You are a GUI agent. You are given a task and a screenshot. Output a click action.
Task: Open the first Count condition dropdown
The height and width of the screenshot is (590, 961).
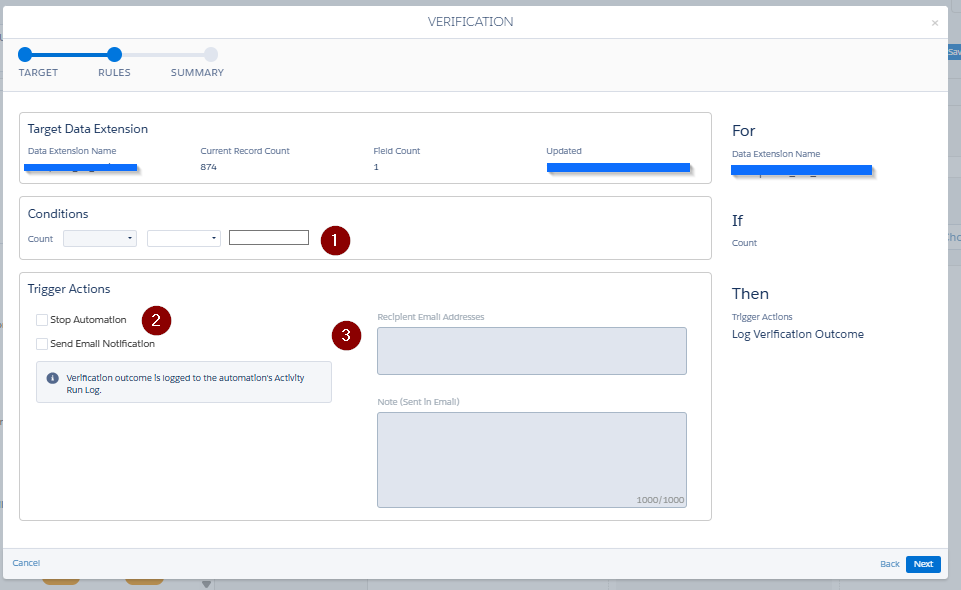tap(100, 238)
